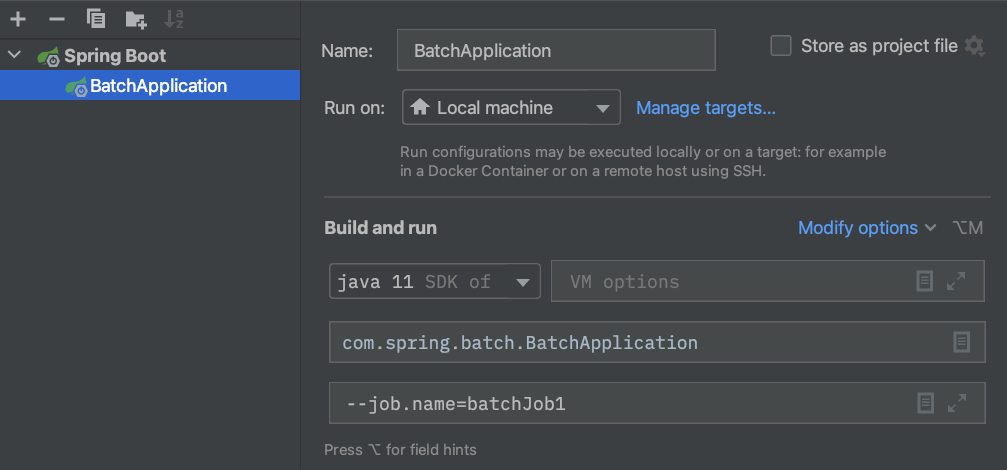
Task: Click the Remove Configuration minus icon
Action: point(57,19)
